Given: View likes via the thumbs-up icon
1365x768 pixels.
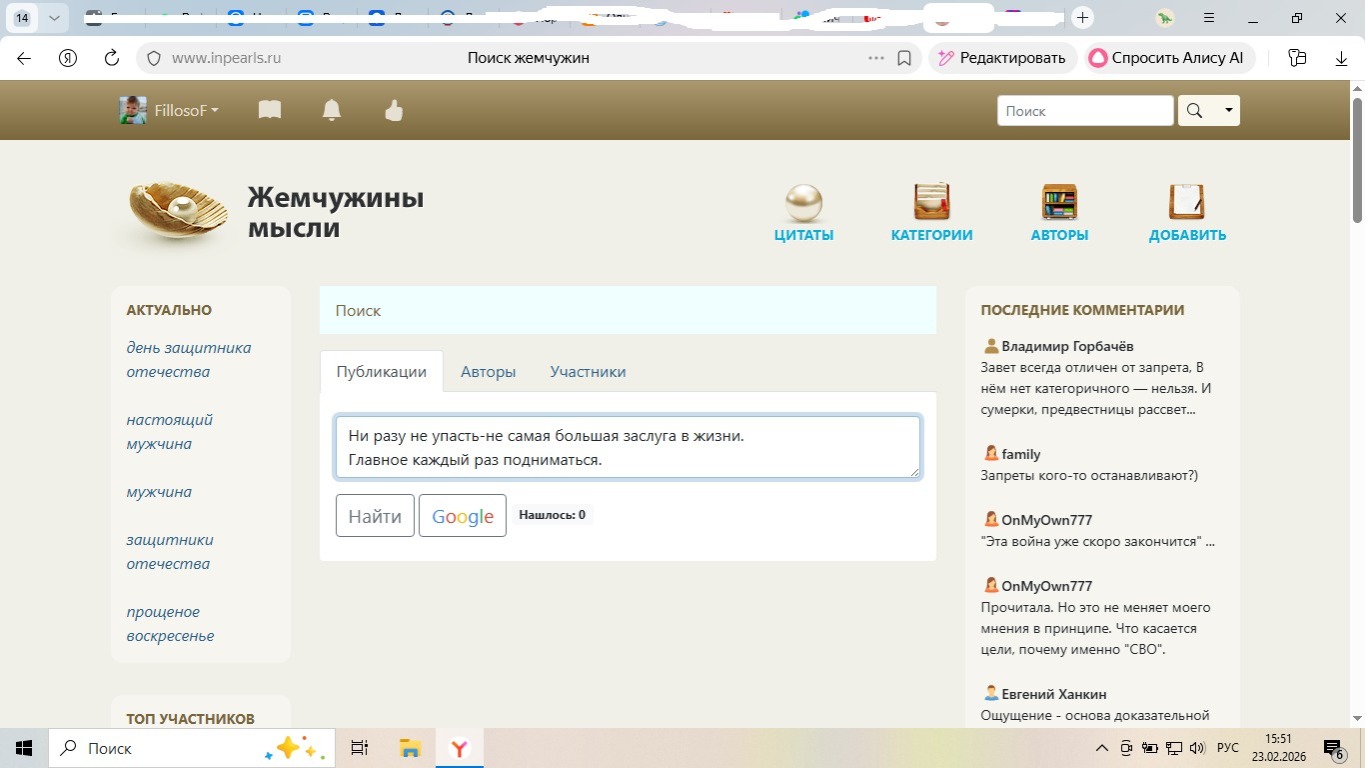Looking at the screenshot, I should [393, 110].
